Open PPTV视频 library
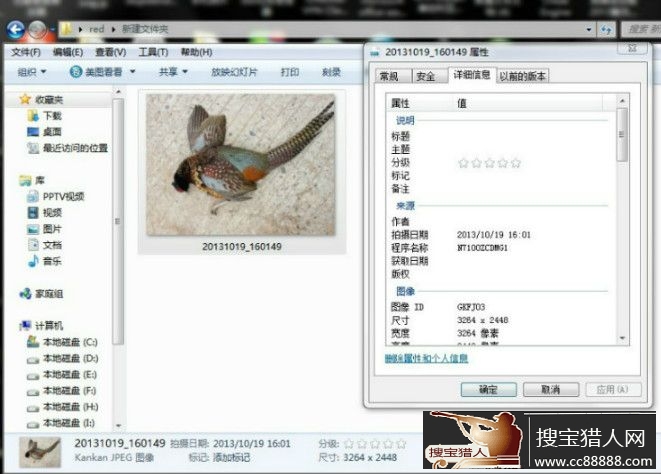This screenshot has height=474, width=661. (56, 197)
